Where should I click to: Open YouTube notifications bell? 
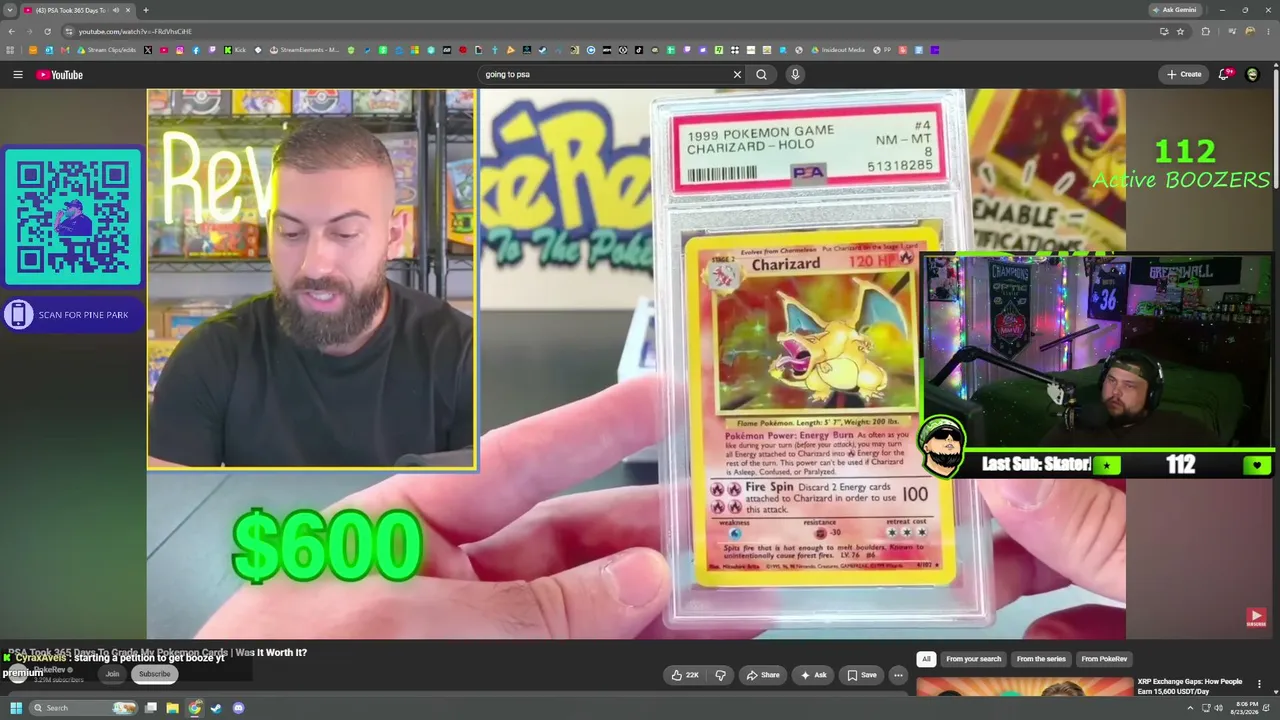tap(1225, 74)
